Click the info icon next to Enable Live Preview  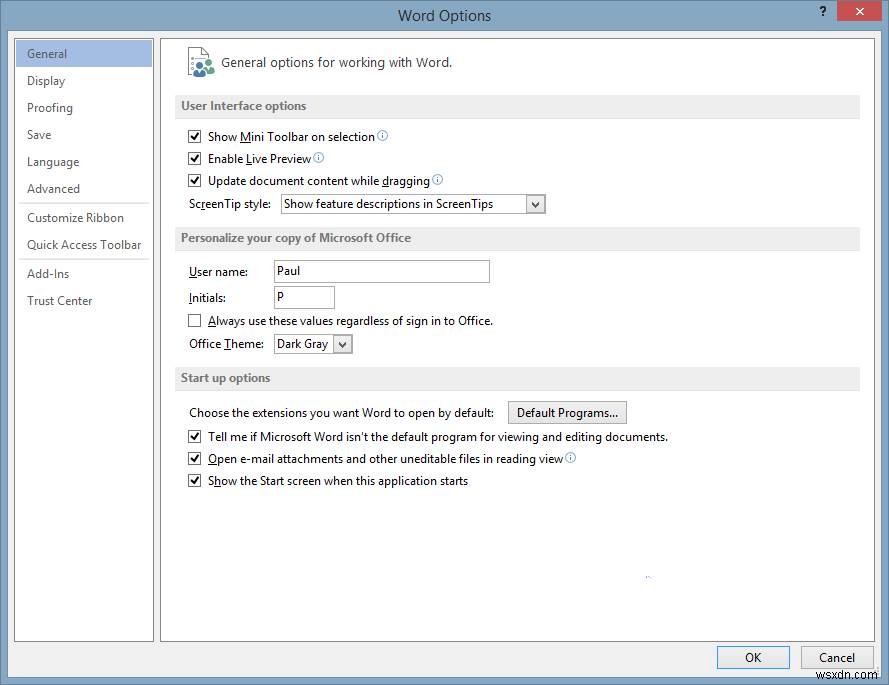click(319, 158)
